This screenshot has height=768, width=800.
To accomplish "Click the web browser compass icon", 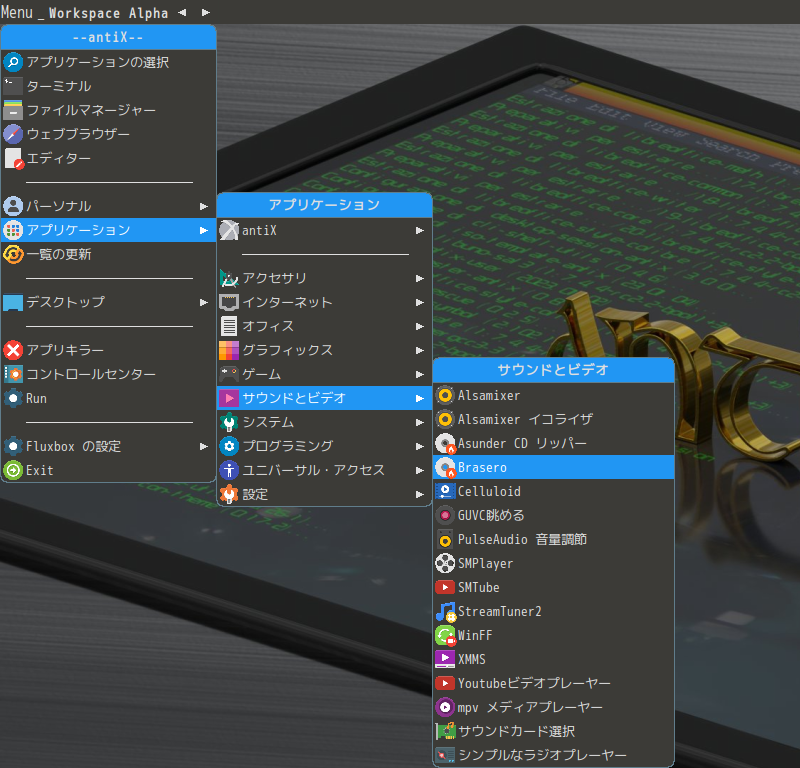I will coord(13,134).
